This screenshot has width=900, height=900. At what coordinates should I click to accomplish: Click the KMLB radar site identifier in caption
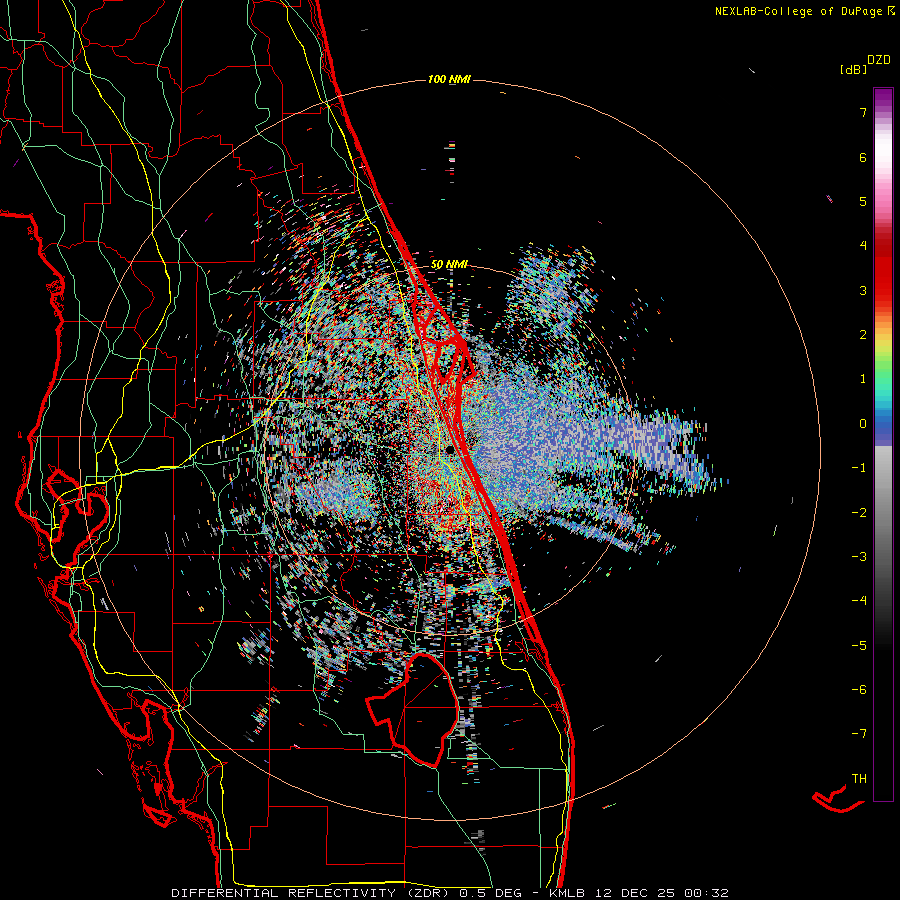tap(568, 893)
